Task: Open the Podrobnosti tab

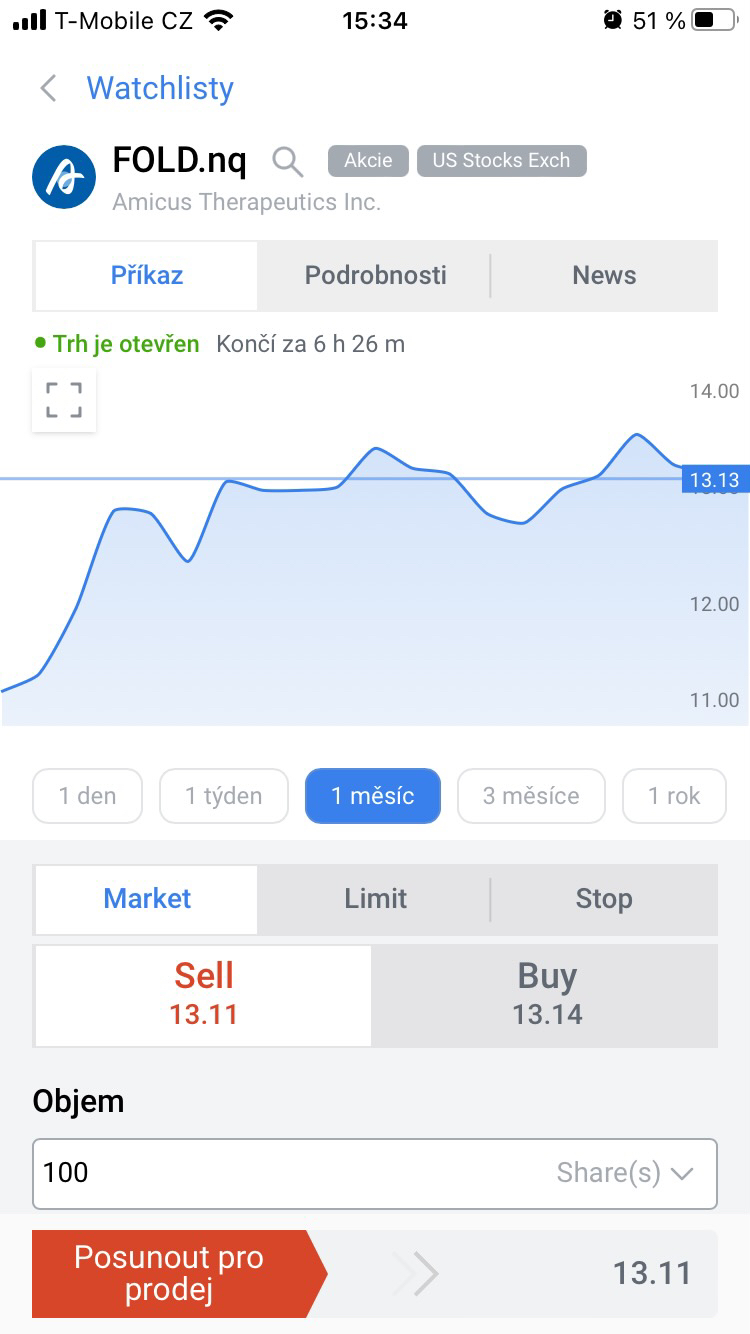Action: pos(375,275)
